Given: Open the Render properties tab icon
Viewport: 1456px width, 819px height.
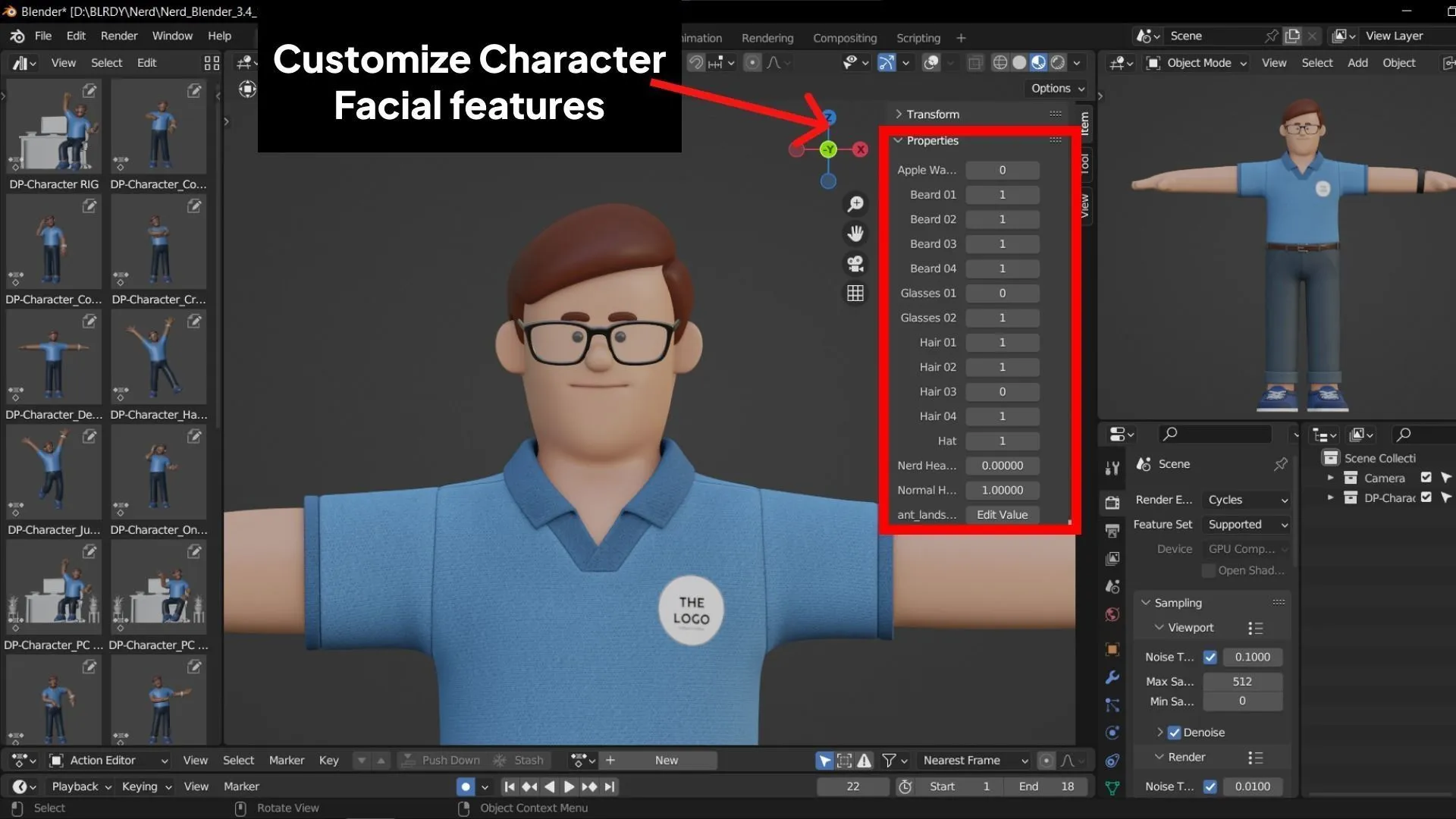Looking at the screenshot, I should [x=1112, y=503].
